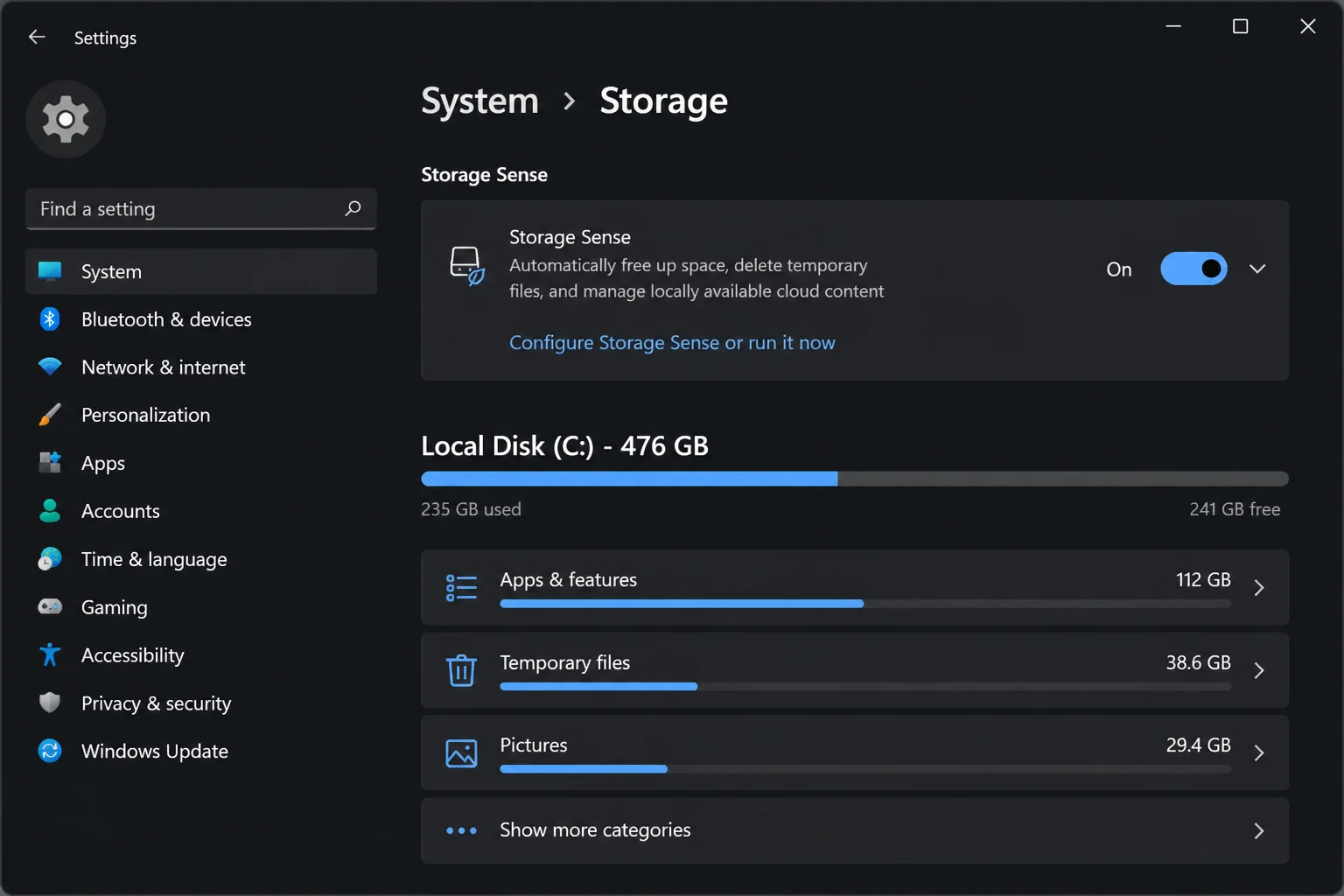Viewport: 1344px width, 896px height.
Task: Click the Storage Sense drive icon
Action: pyautogui.click(x=466, y=265)
